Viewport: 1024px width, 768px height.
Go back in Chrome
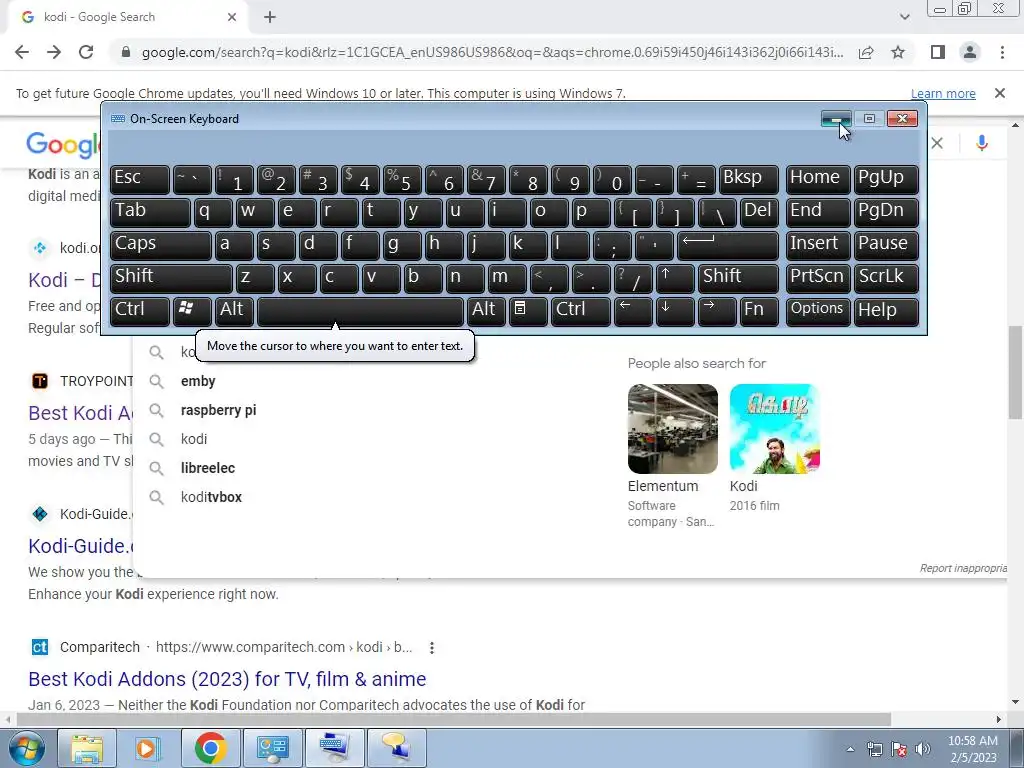[22, 52]
